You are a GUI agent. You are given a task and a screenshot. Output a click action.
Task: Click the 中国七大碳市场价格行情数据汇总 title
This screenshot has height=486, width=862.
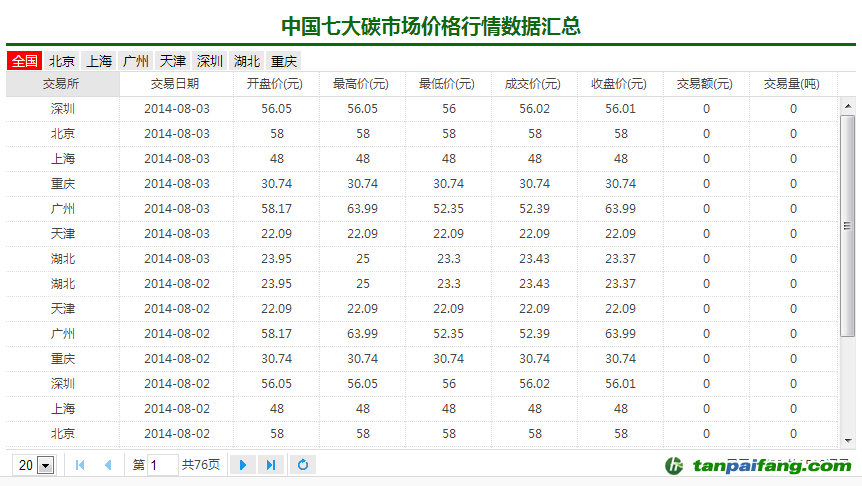pos(431,26)
